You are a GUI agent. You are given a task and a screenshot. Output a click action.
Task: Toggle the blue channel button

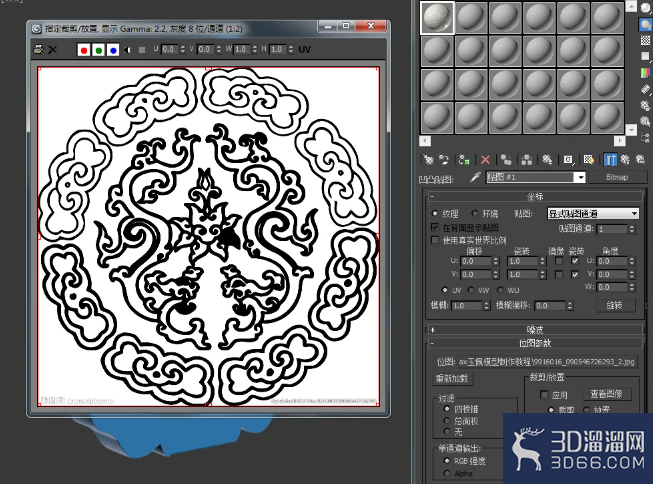[x=113, y=50]
